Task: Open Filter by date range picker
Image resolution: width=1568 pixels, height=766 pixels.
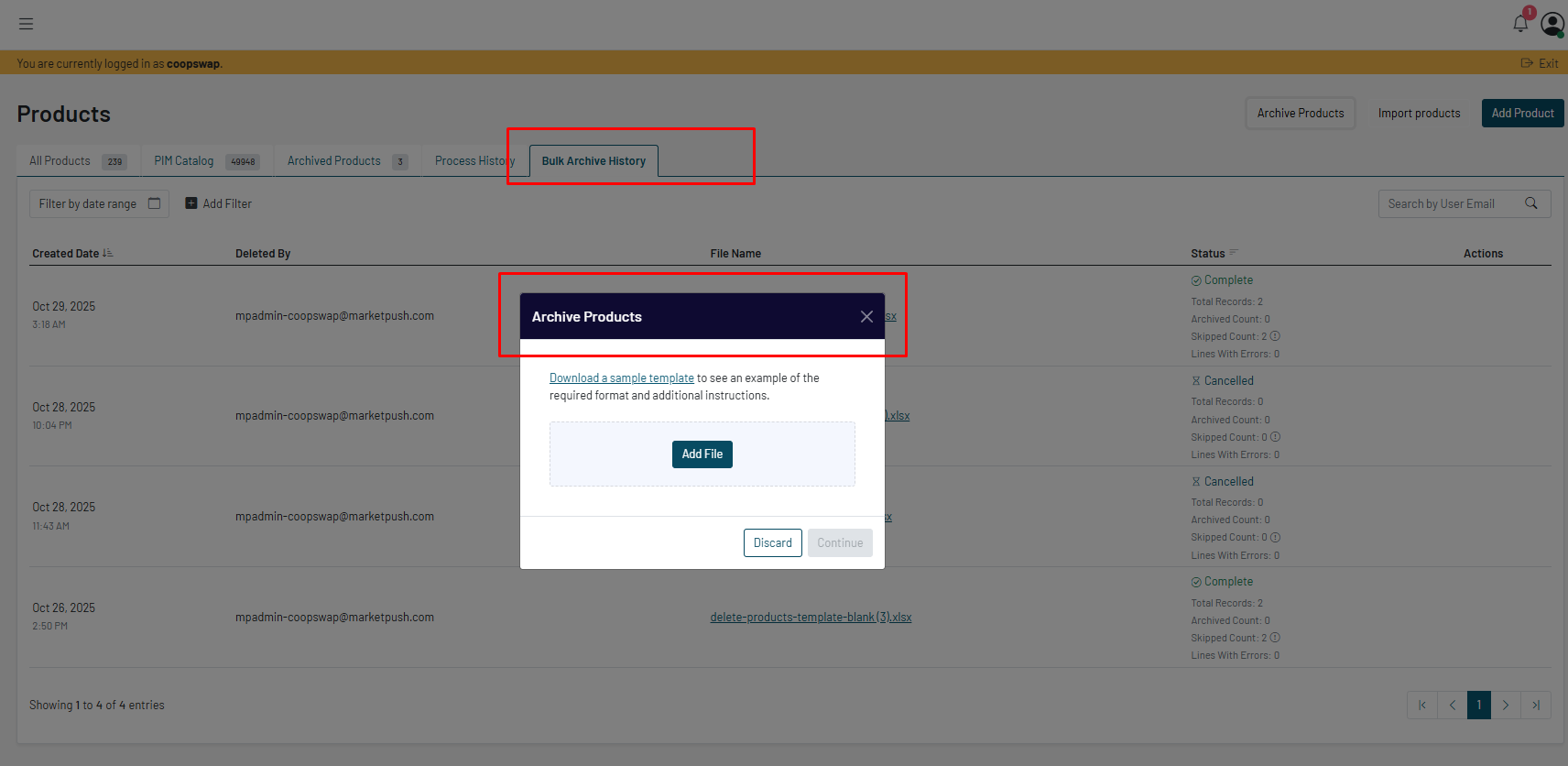Action: coord(99,203)
